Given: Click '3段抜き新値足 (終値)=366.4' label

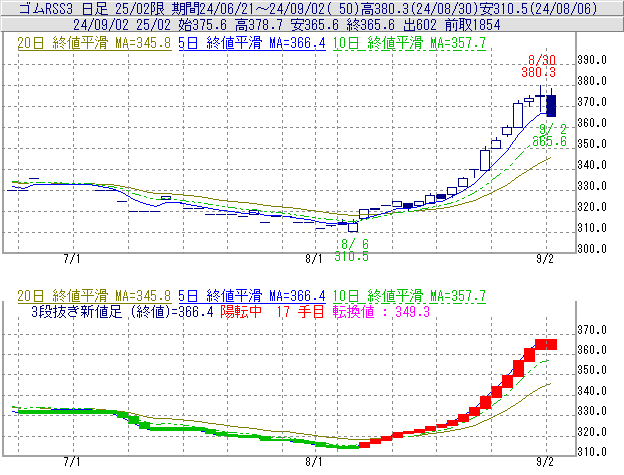Looking at the screenshot, I should point(122,311).
